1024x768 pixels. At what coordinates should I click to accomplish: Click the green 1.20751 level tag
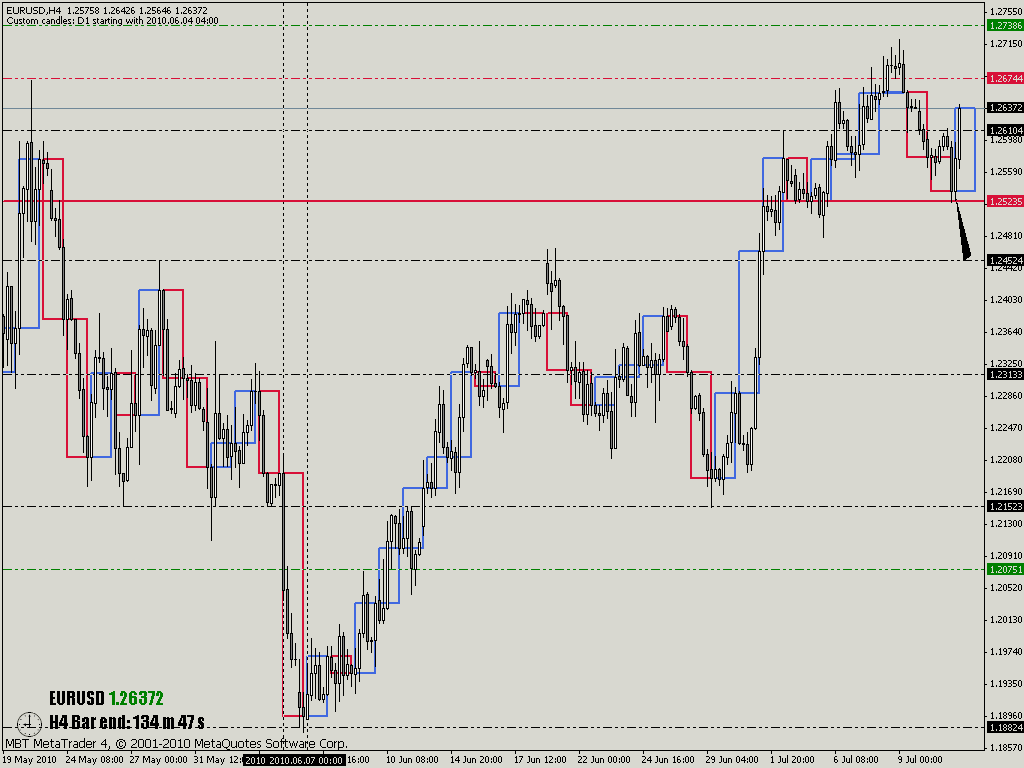[x=1006, y=569]
